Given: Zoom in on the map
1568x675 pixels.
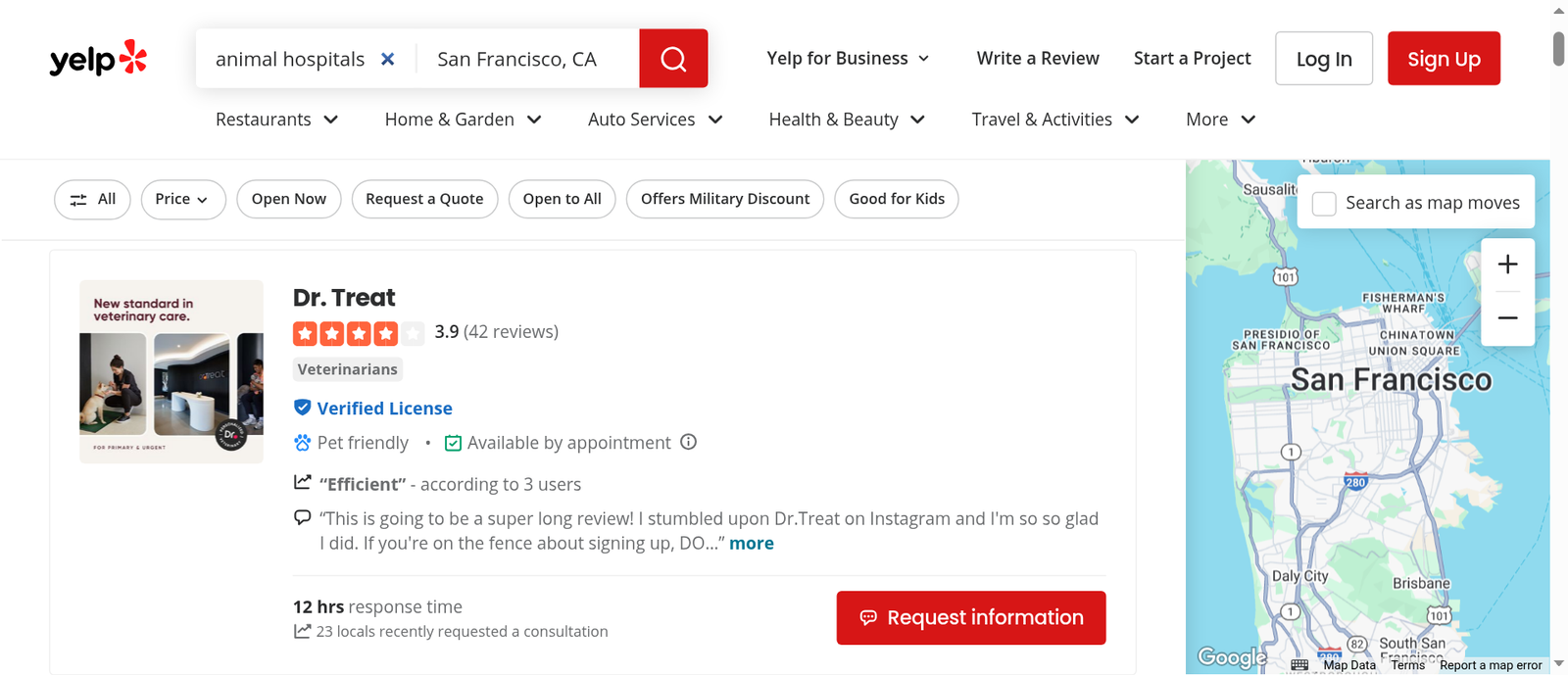Looking at the screenshot, I should pyautogui.click(x=1508, y=265).
